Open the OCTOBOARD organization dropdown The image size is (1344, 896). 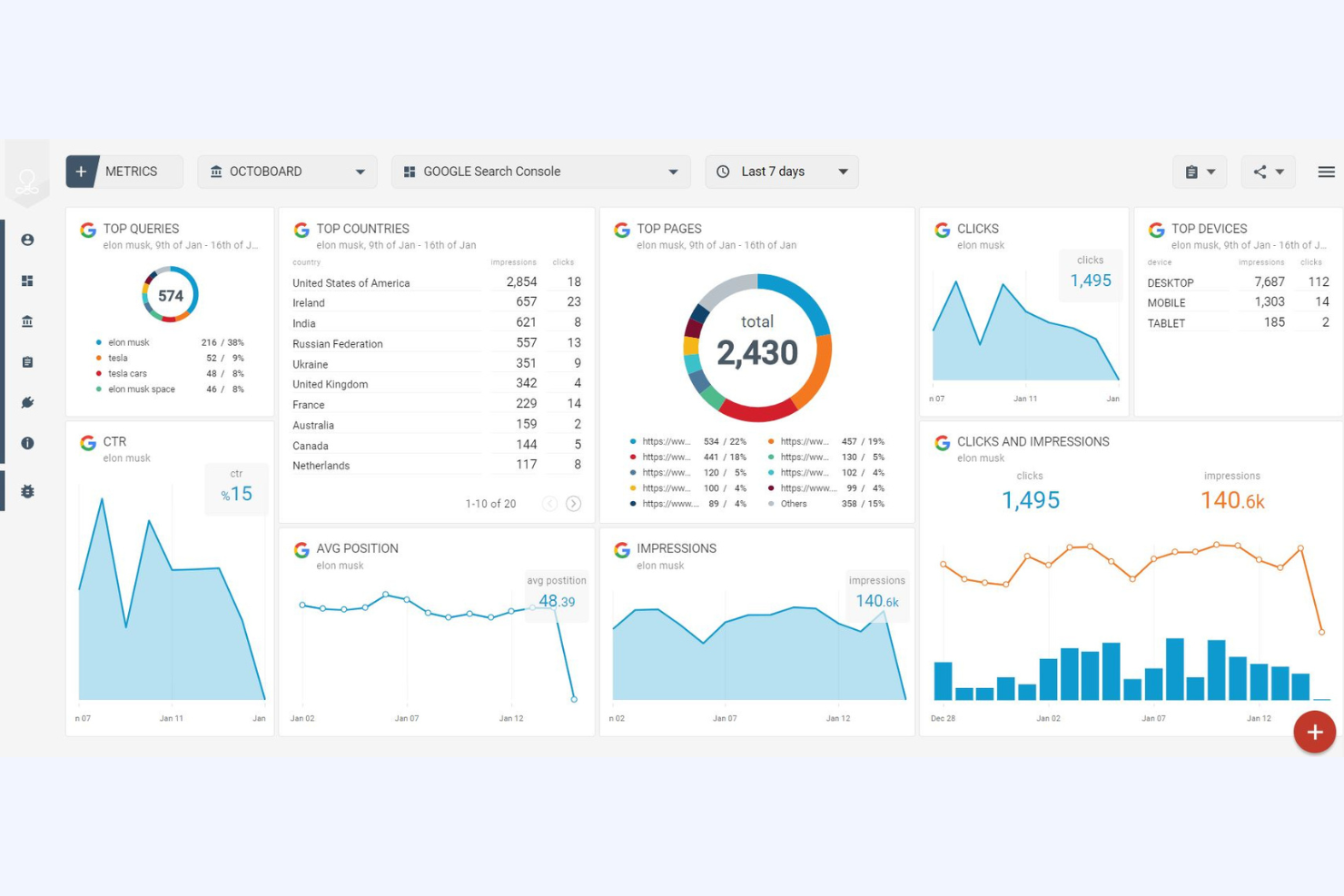click(x=287, y=172)
